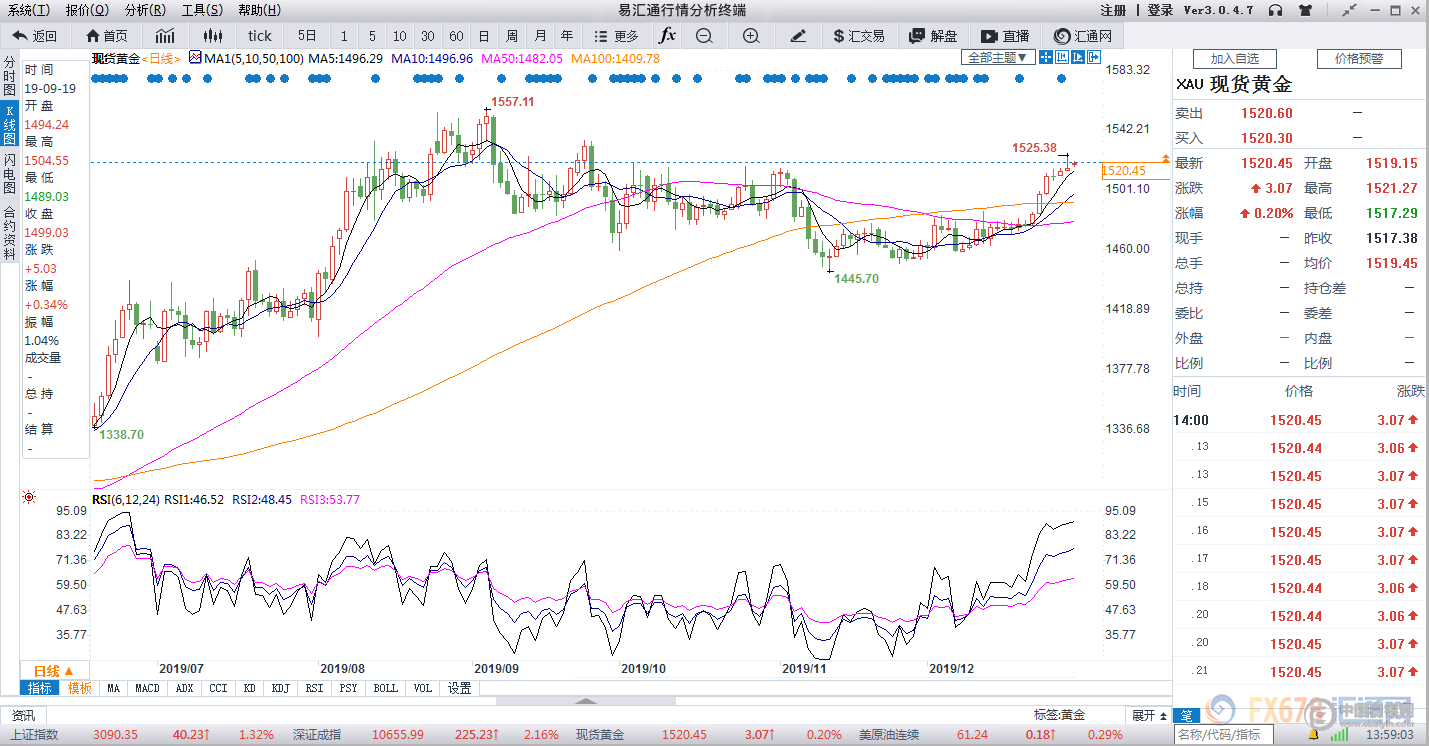This screenshot has height=746, width=1429.
Task: Select the 5 minute period
Action: click(x=372, y=35)
